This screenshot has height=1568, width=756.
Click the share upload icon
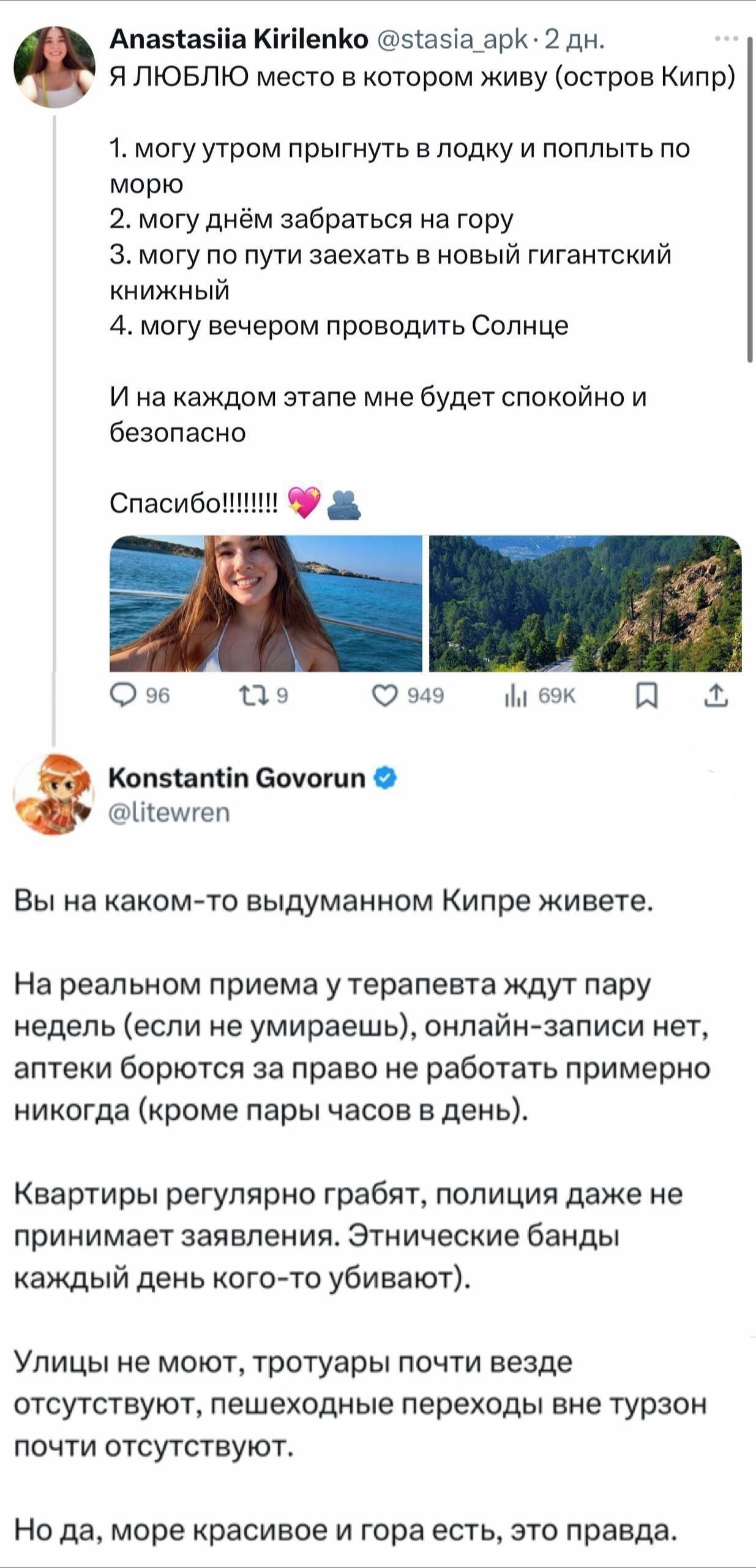[x=716, y=696]
